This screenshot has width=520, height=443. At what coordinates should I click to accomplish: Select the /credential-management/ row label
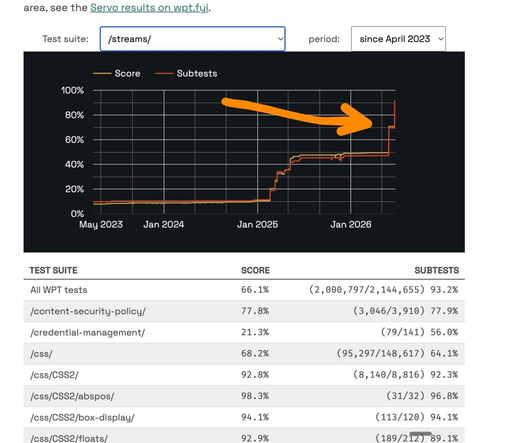(x=88, y=333)
